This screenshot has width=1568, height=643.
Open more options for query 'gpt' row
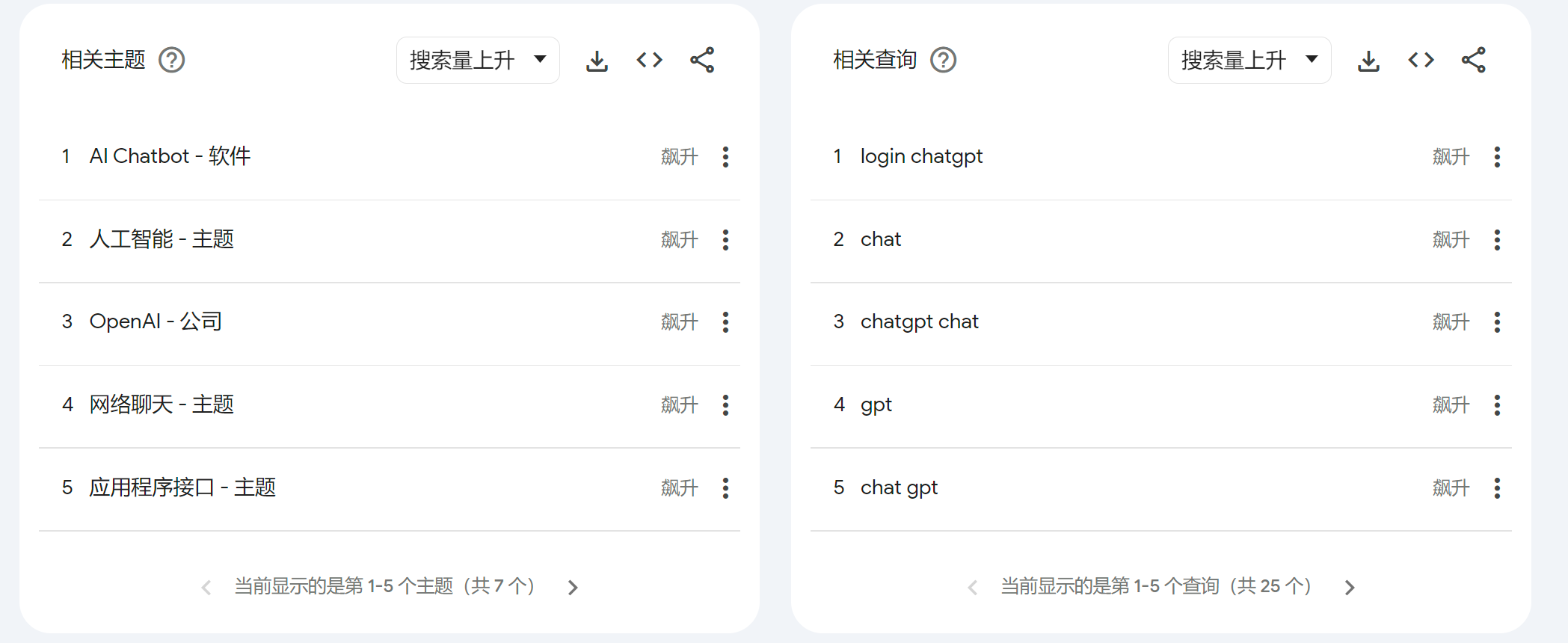(1497, 405)
